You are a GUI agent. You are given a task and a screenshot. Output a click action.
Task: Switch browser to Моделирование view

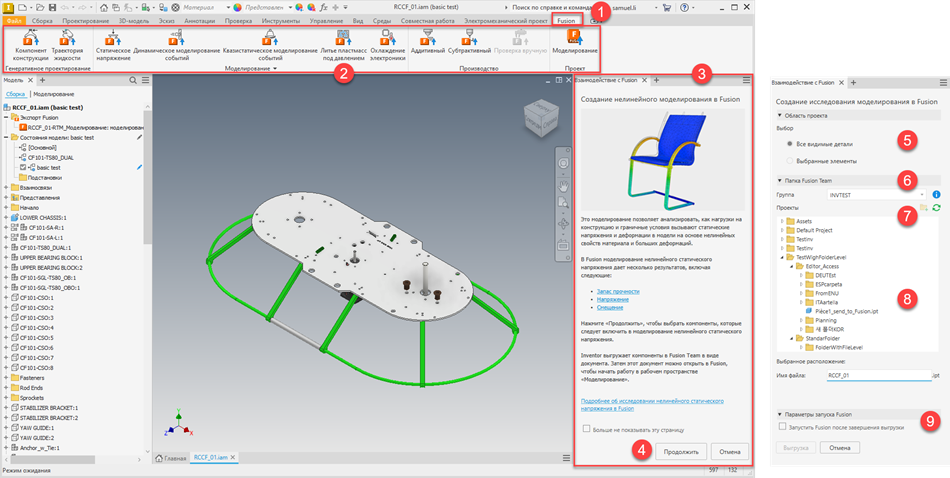54,95
